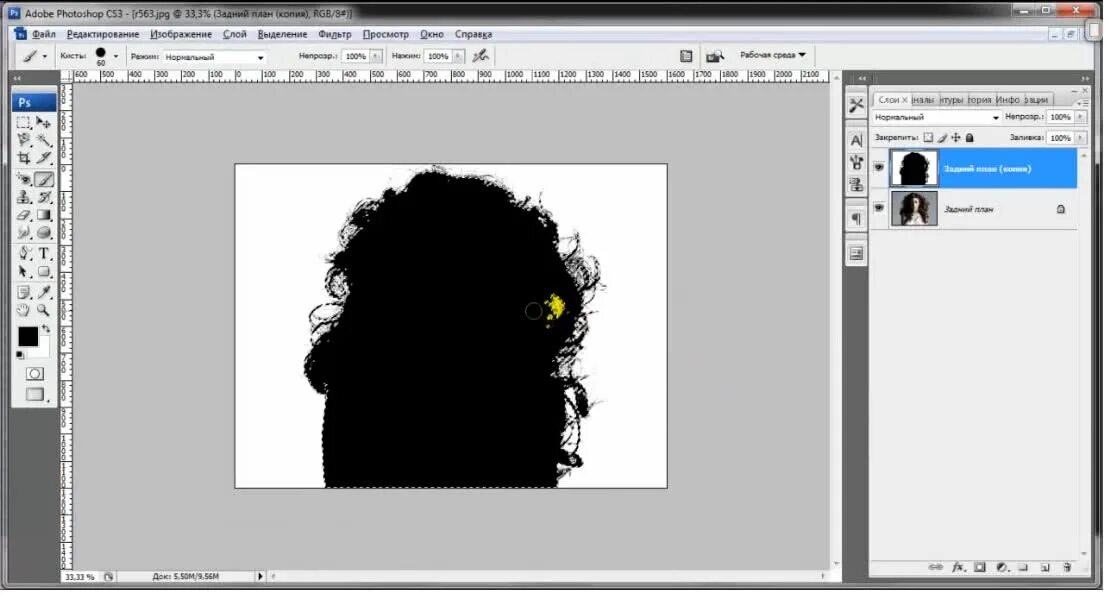Click the foreground color swatch
This screenshot has width=1108, height=595.
tap(28, 337)
